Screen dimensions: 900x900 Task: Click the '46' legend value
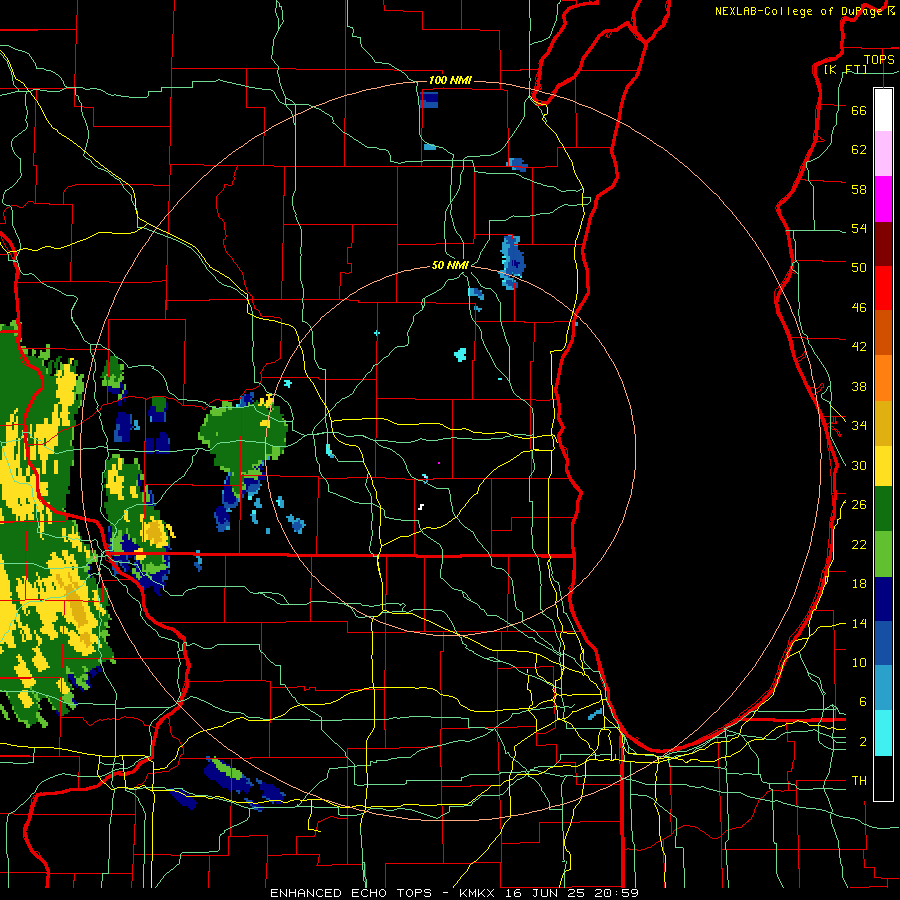click(x=859, y=308)
